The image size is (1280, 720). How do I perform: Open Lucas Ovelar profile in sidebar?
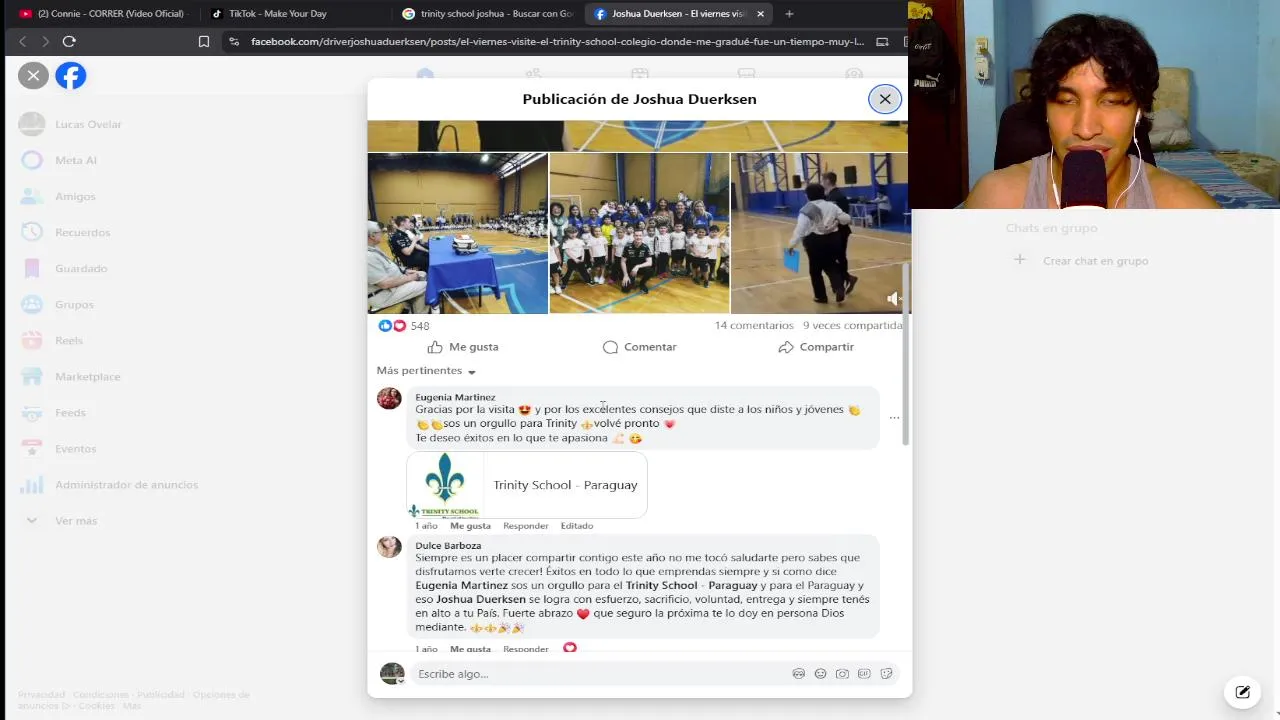pyautogui.click(x=88, y=124)
